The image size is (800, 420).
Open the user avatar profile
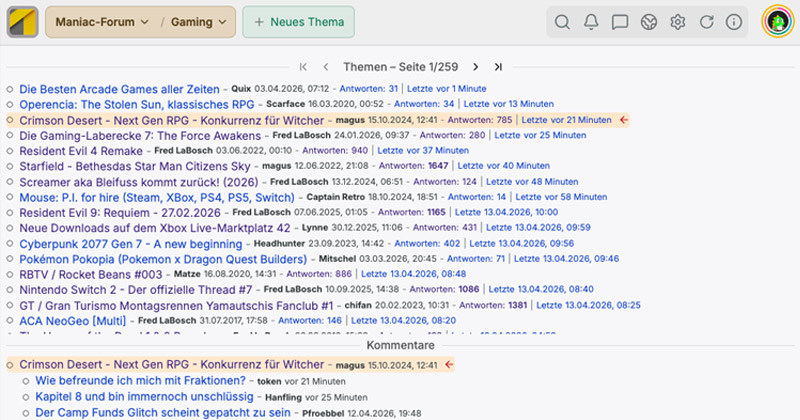pos(778,22)
